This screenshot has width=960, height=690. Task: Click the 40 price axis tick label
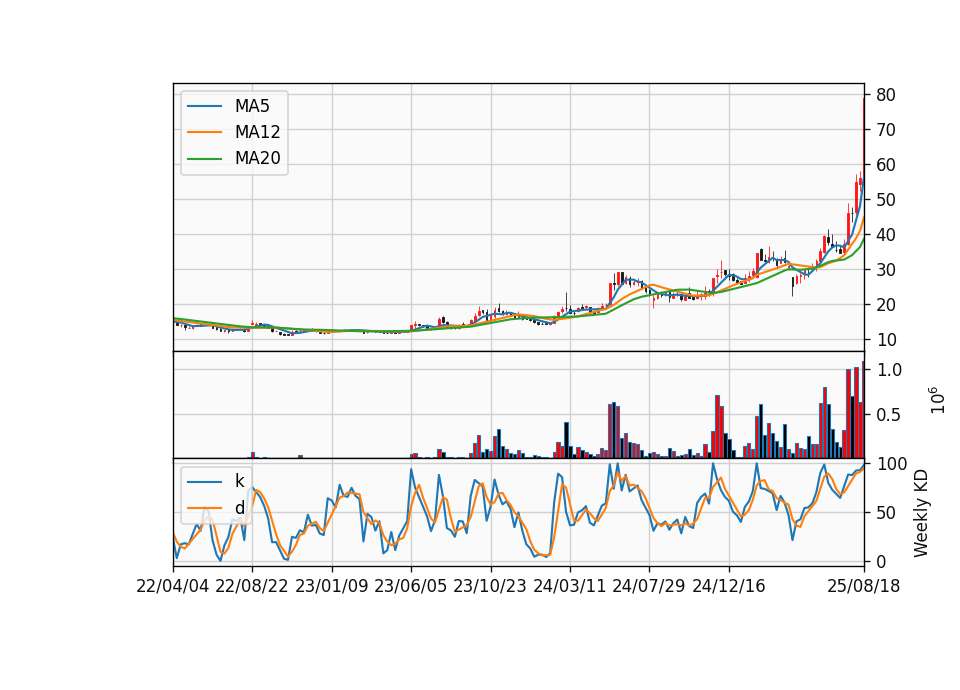[x=885, y=234]
